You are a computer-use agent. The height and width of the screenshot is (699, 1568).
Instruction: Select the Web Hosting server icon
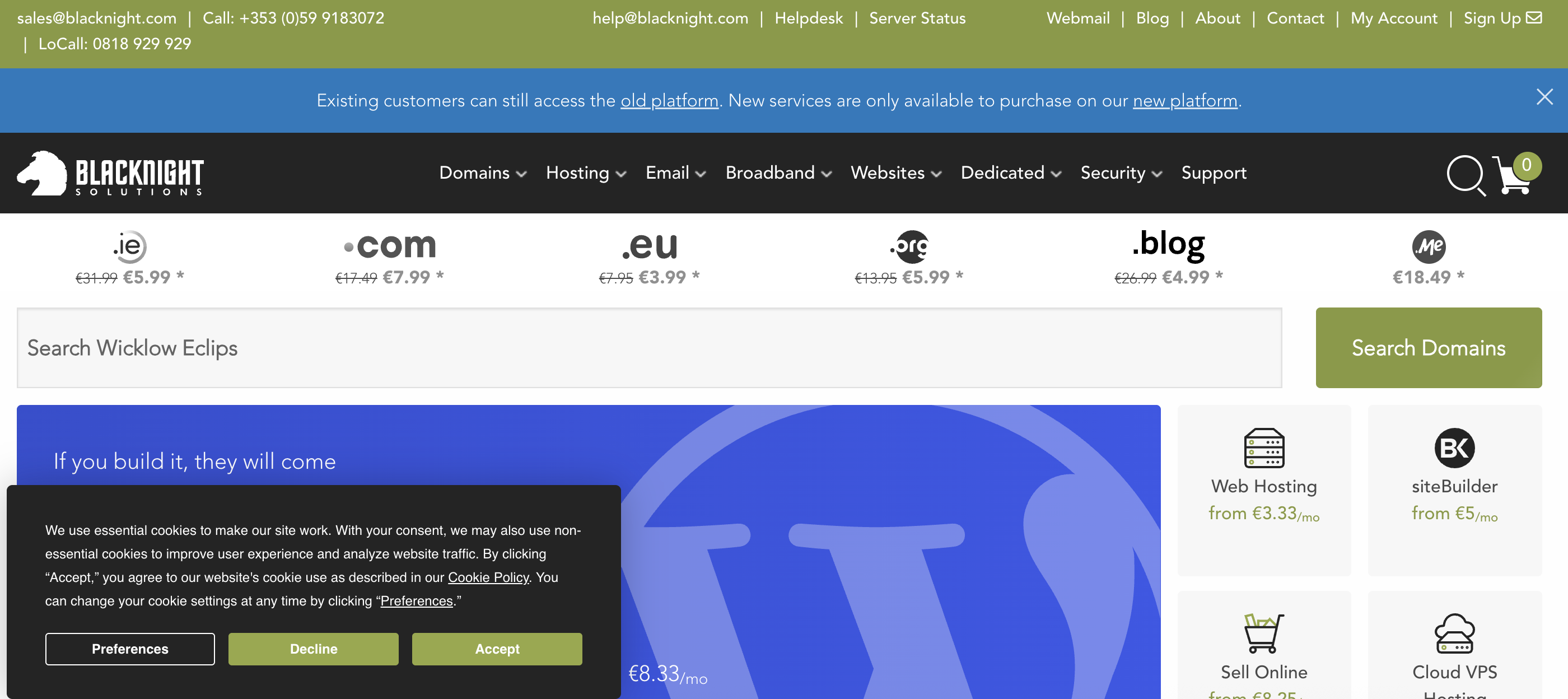(x=1264, y=448)
